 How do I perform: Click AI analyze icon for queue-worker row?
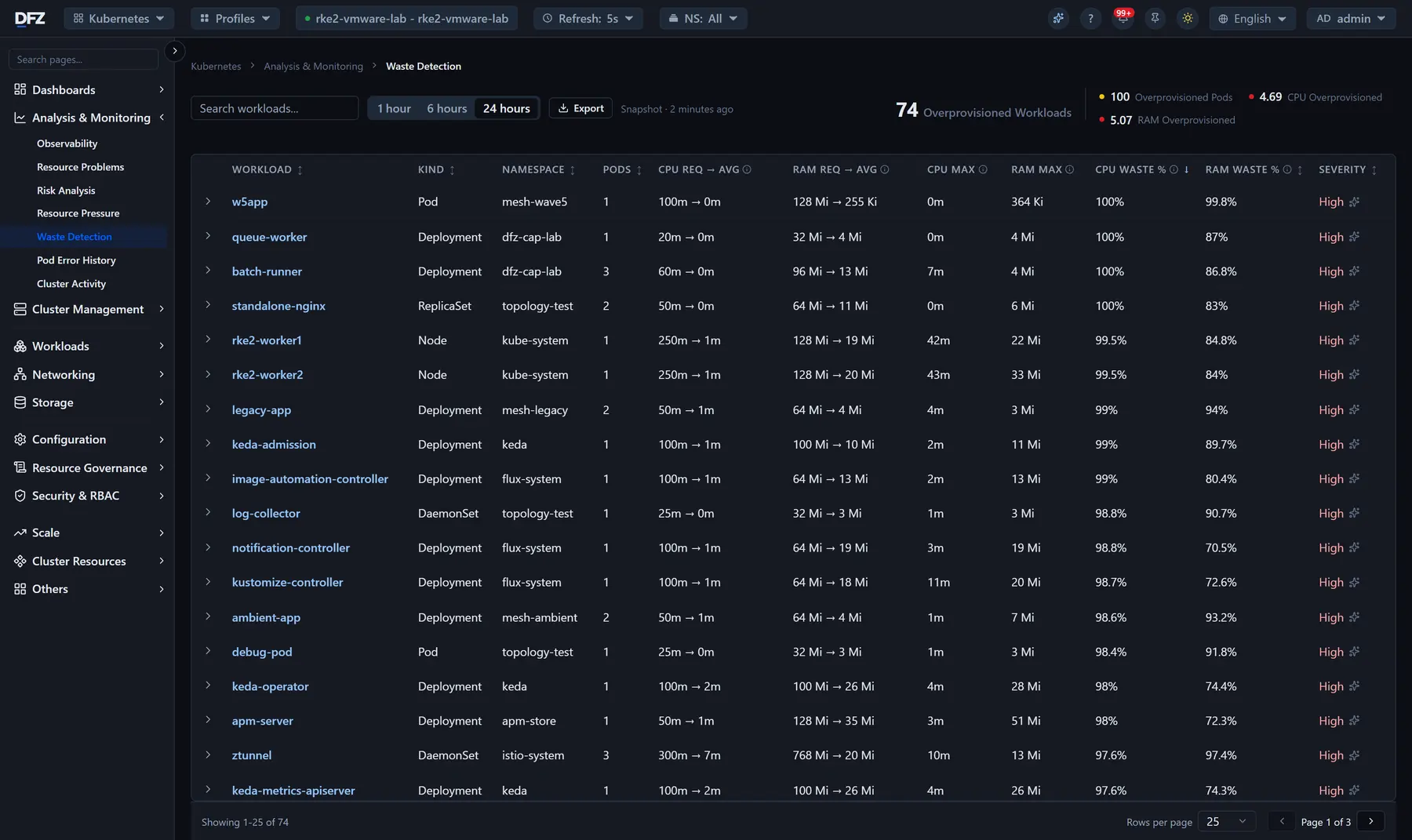point(1354,237)
